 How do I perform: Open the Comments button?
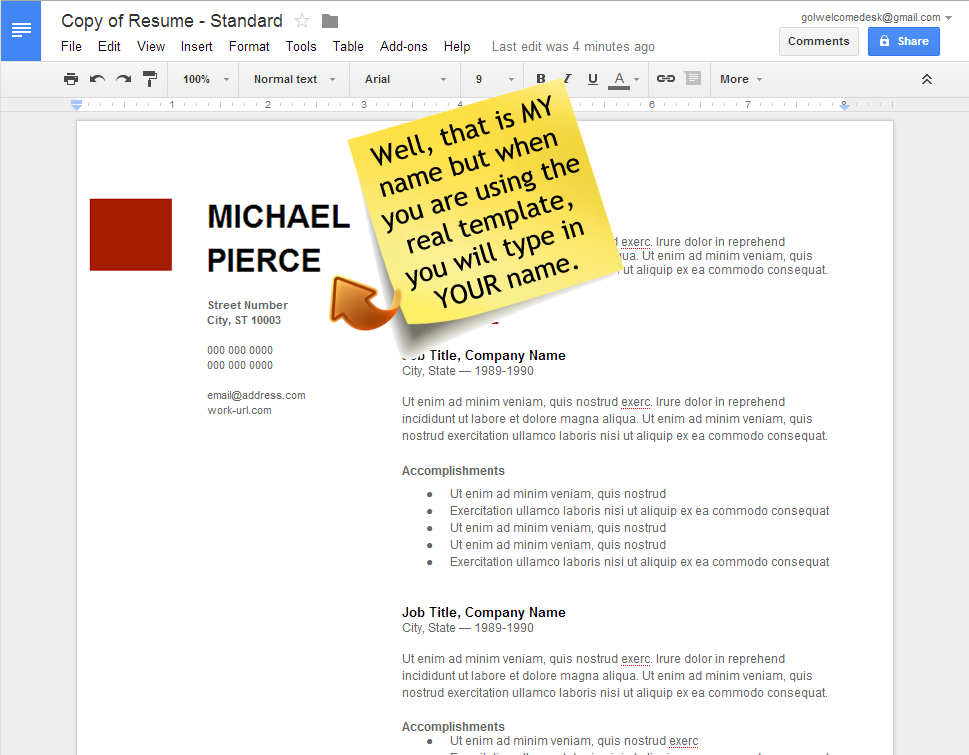point(818,41)
